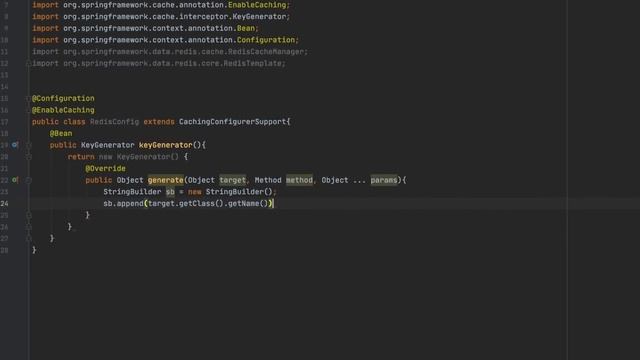640x360 pixels.
Task: Collapse the keyGenerator() method fold marker
Action: coord(29,145)
